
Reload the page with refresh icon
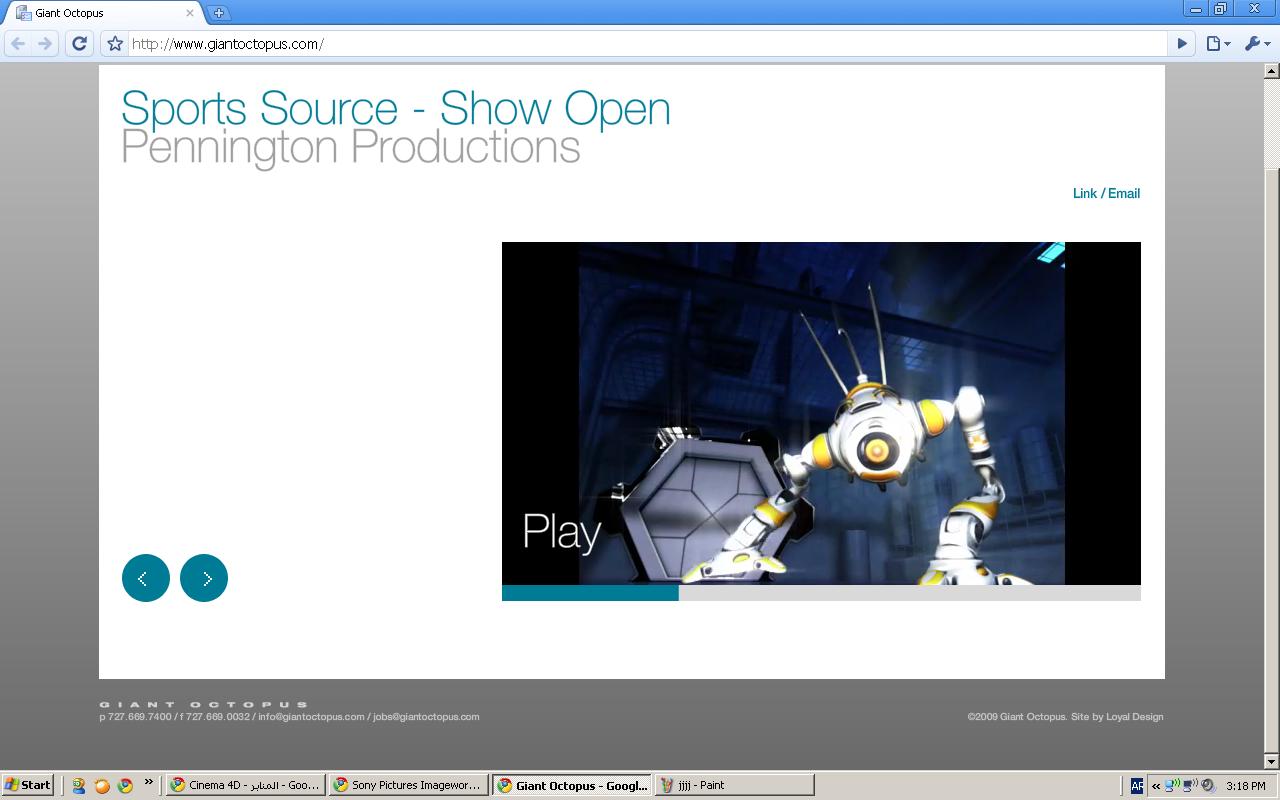click(x=80, y=43)
